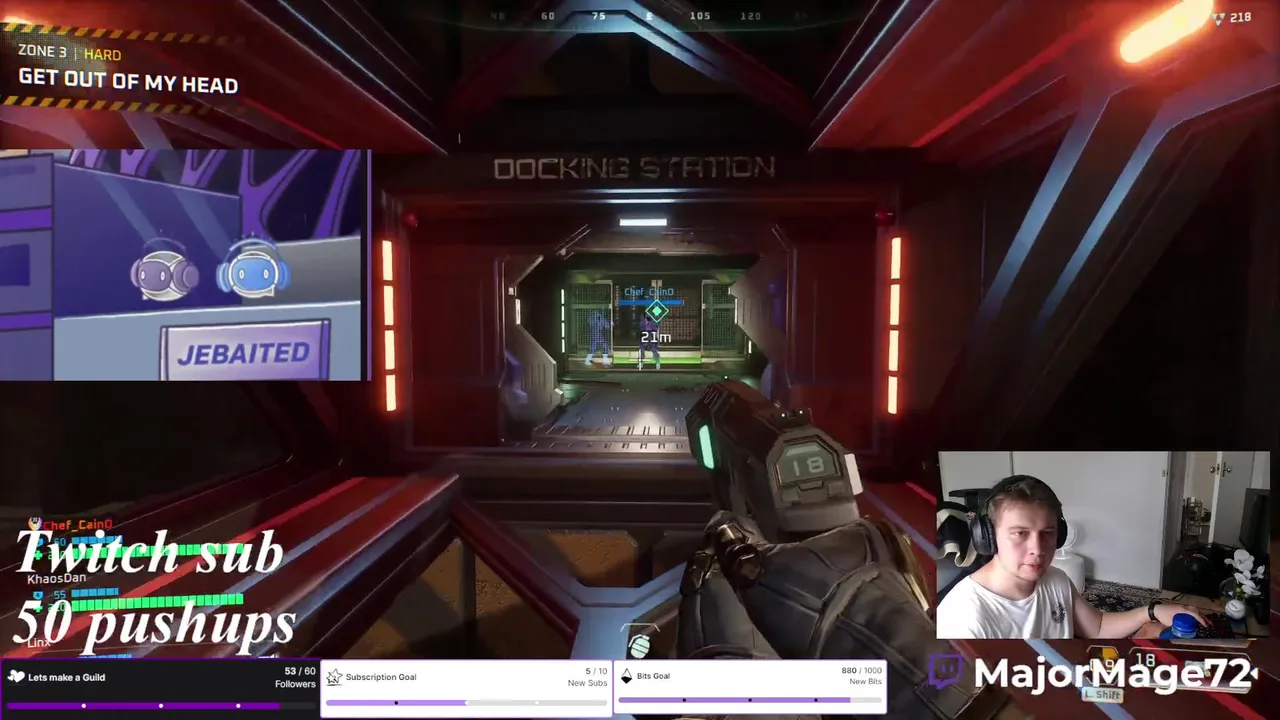Image resolution: width=1280 pixels, height=720 pixels.
Task: Click the 18 ammo display on the pistol
Action: click(807, 465)
